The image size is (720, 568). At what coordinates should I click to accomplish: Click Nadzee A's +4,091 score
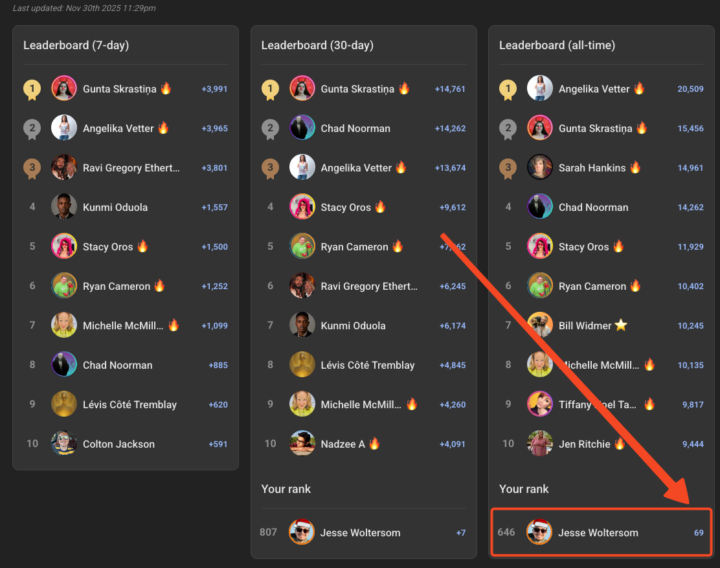[452, 444]
